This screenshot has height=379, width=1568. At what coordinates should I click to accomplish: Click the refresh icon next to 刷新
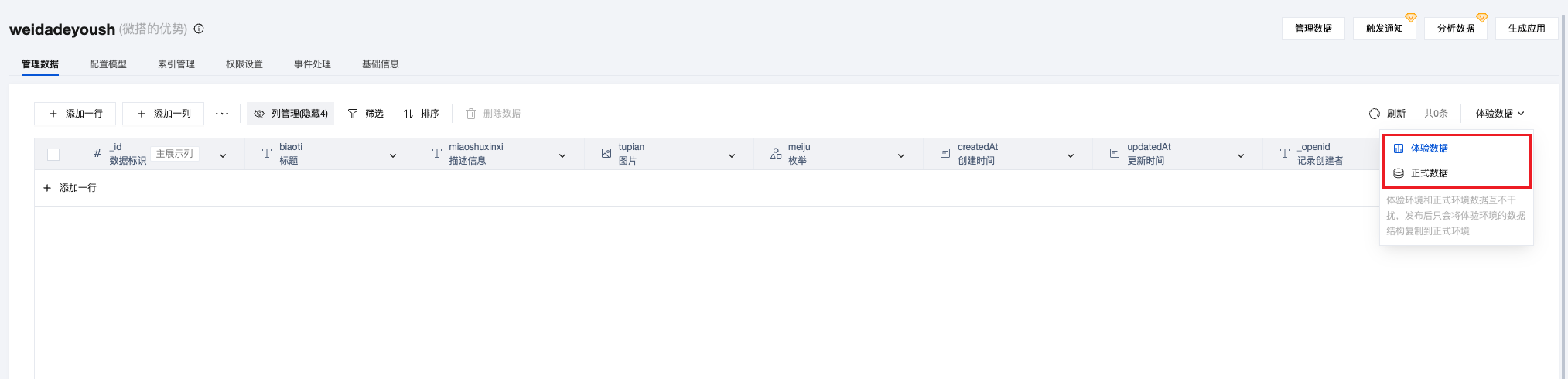(1375, 114)
